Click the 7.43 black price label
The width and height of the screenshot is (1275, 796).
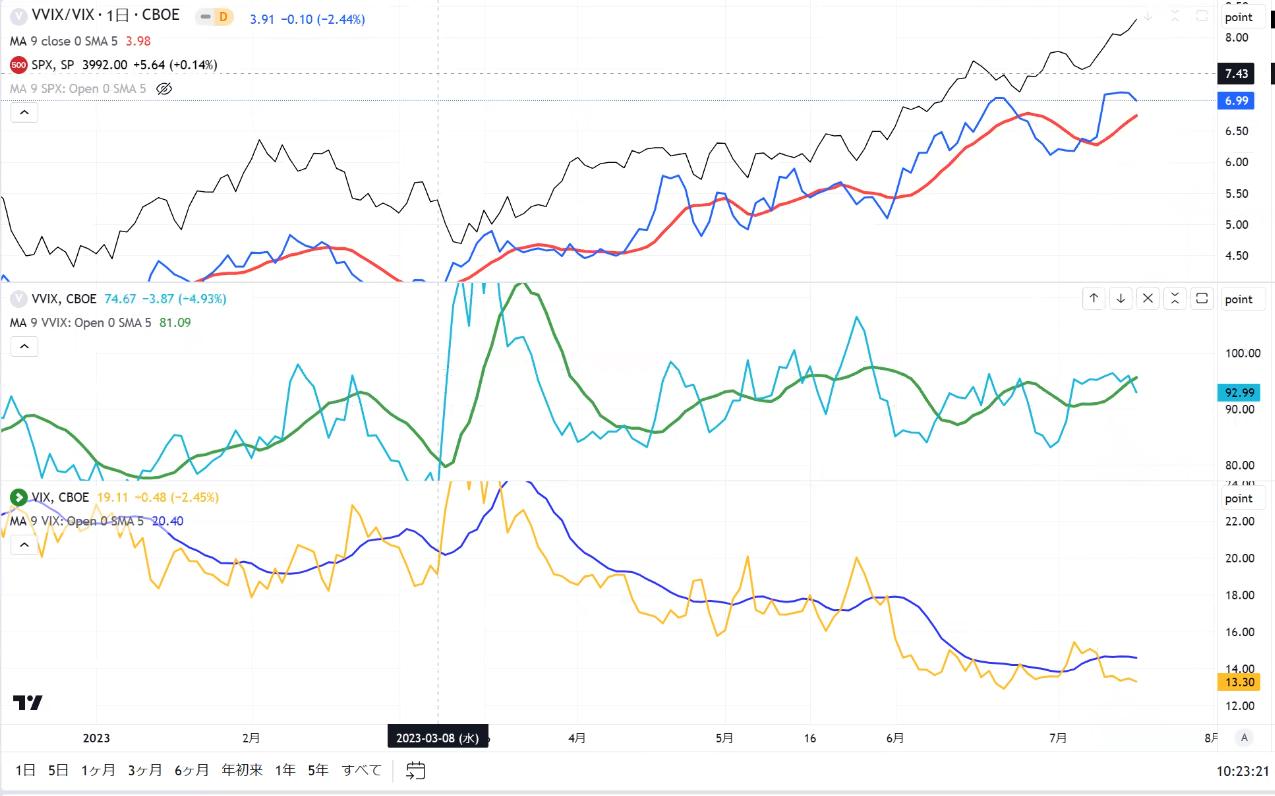(x=1238, y=74)
